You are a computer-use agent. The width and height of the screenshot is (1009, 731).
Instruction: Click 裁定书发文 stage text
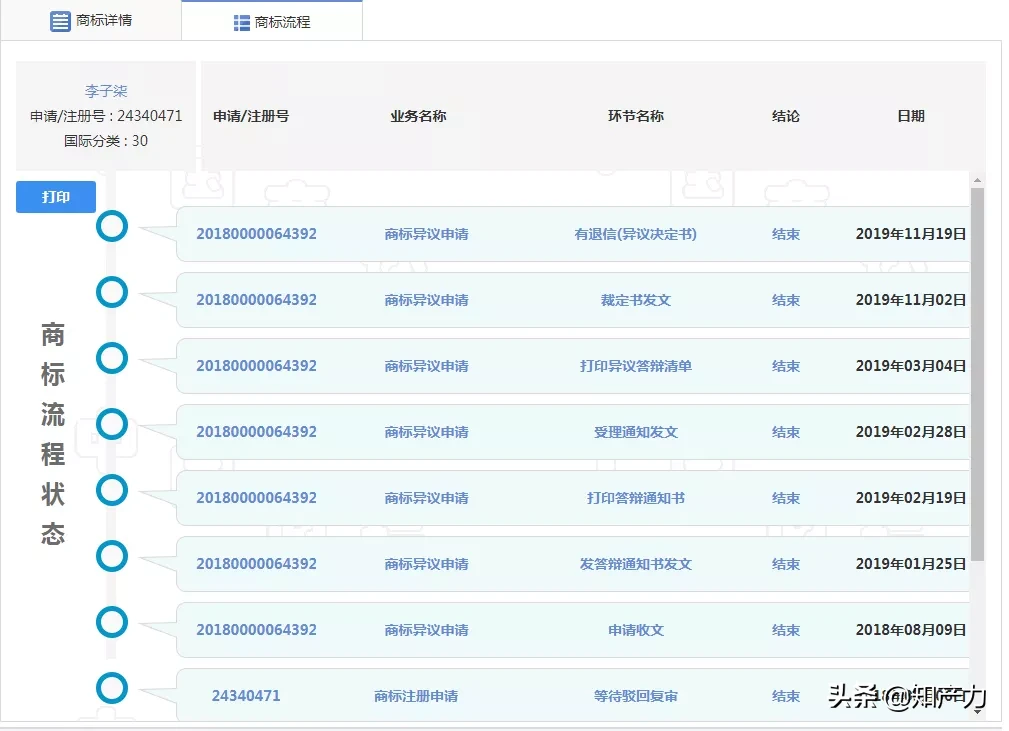[x=636, y=301]
